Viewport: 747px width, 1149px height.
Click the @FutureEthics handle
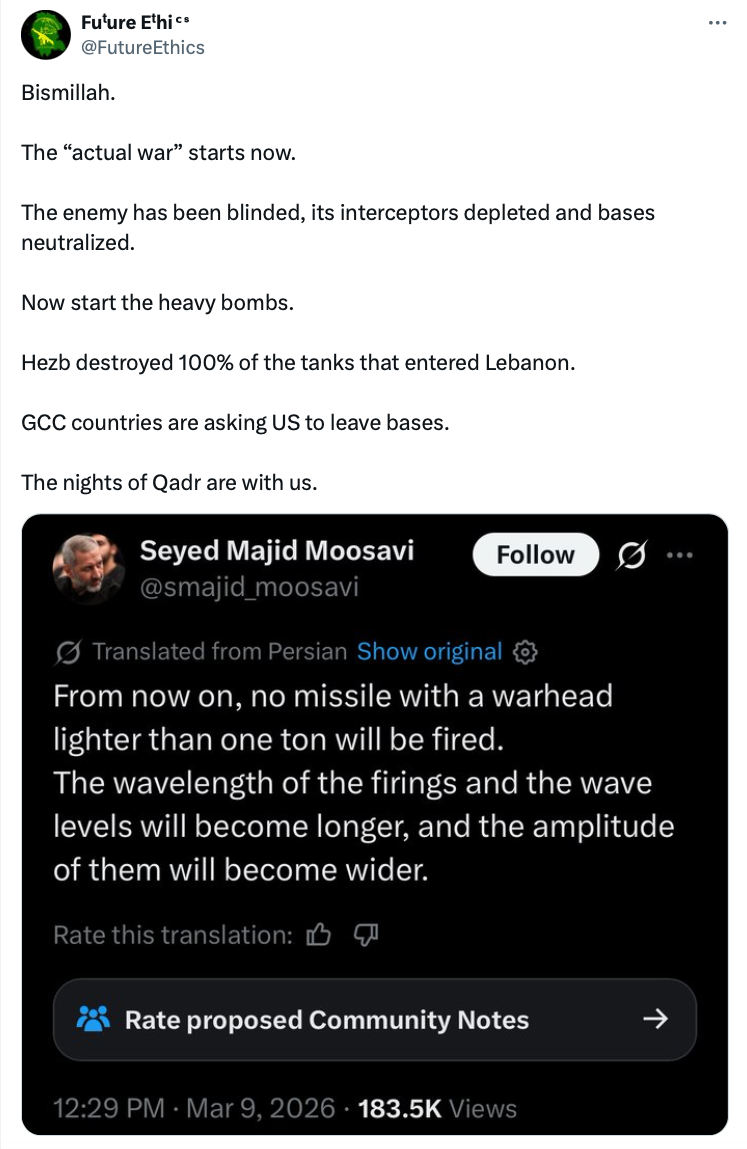141,47
